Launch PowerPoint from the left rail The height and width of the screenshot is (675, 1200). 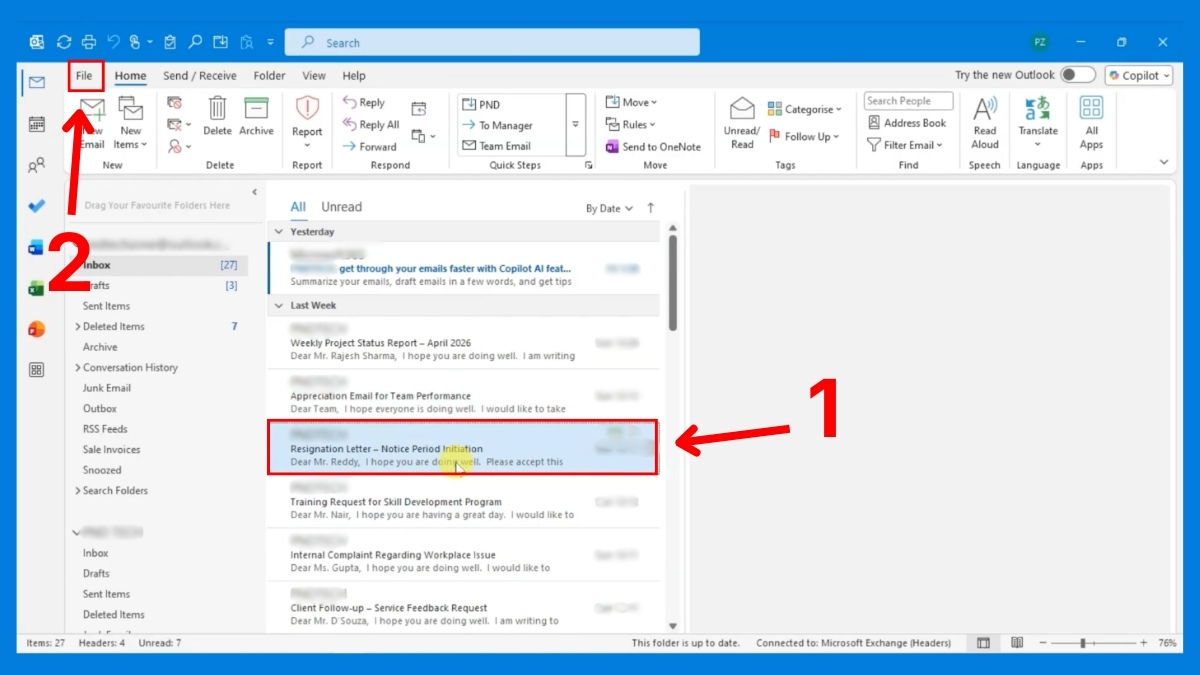click(37, 329)
